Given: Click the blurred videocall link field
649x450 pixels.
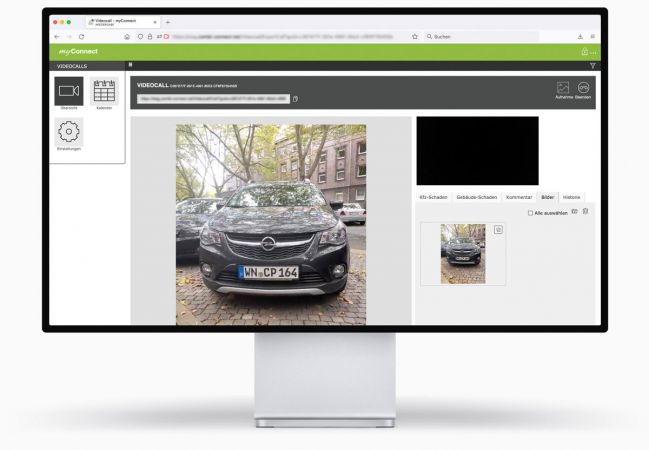Looking at the screenshot, I should tap(214, 99).
